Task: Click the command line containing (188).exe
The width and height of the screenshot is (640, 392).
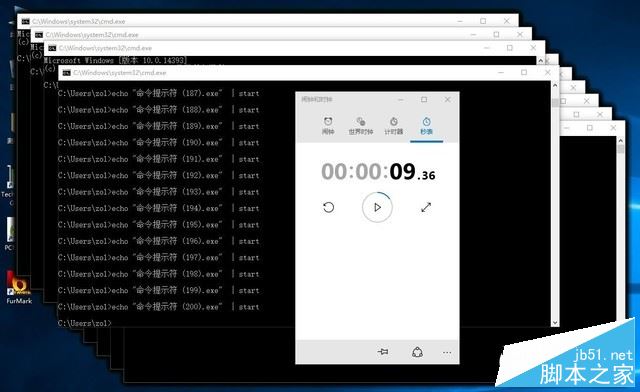Action: 158,110
